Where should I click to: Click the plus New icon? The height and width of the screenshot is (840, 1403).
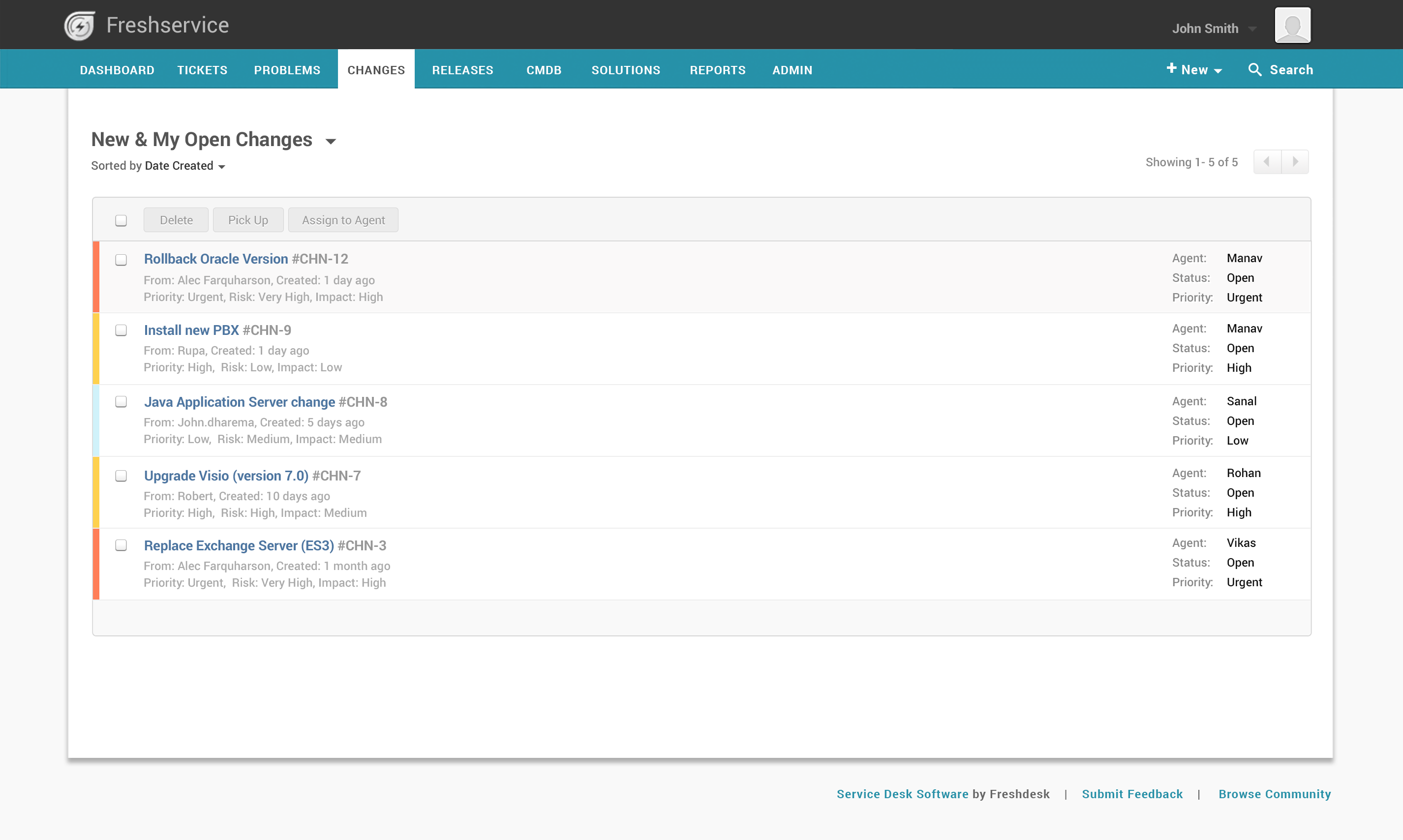(1171, 68)
